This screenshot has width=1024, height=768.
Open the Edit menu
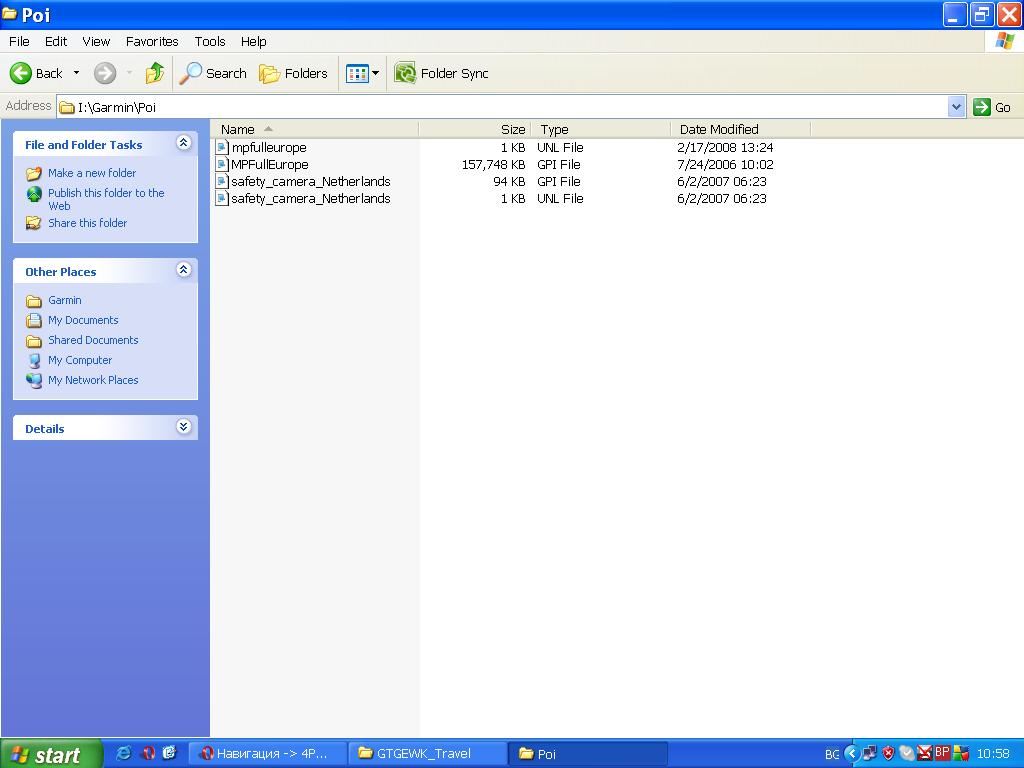pos(56,41)
